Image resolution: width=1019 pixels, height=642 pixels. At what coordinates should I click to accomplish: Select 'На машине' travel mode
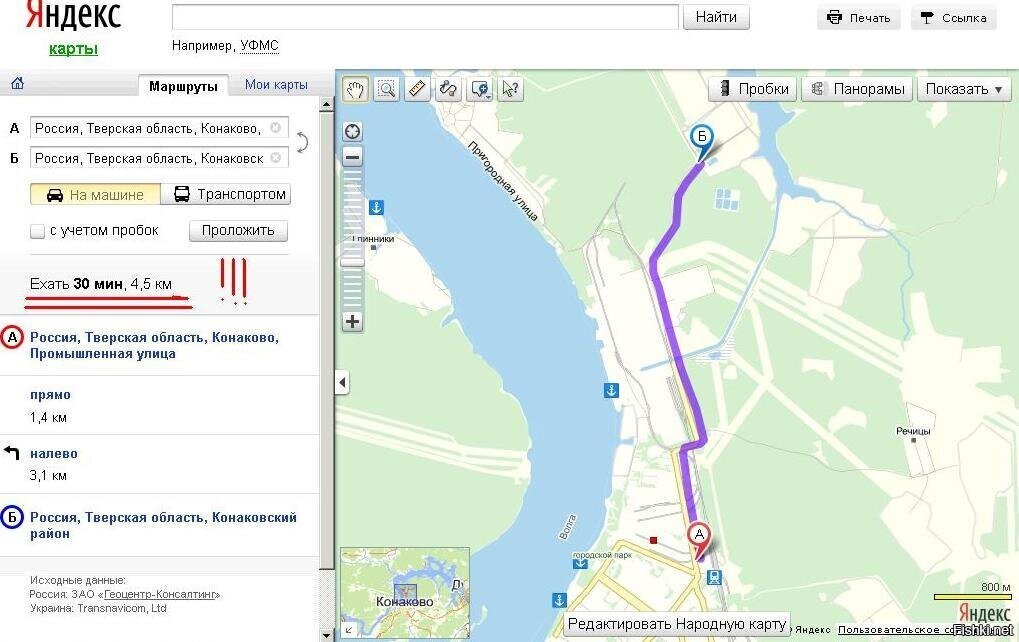[95, 194]
